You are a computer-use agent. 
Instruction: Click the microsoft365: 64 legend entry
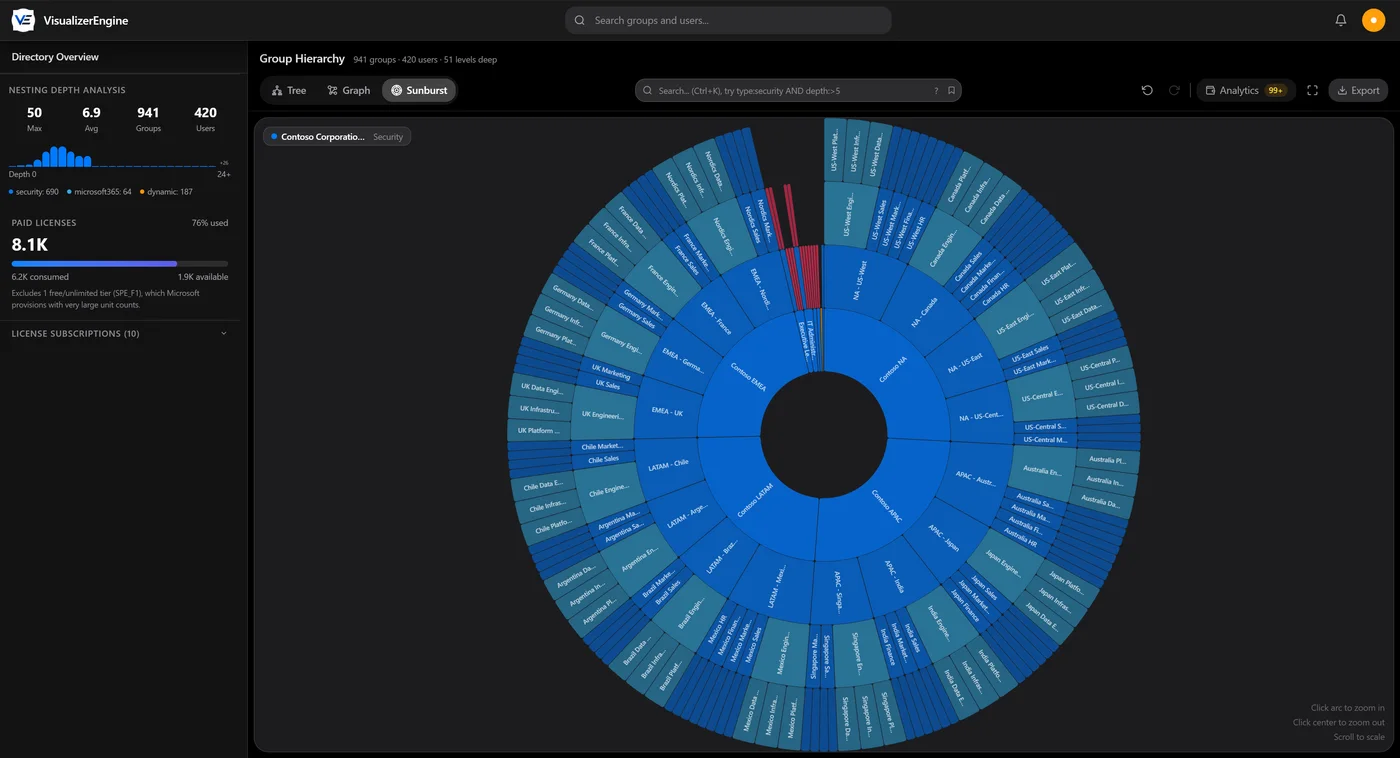[99, 191]
